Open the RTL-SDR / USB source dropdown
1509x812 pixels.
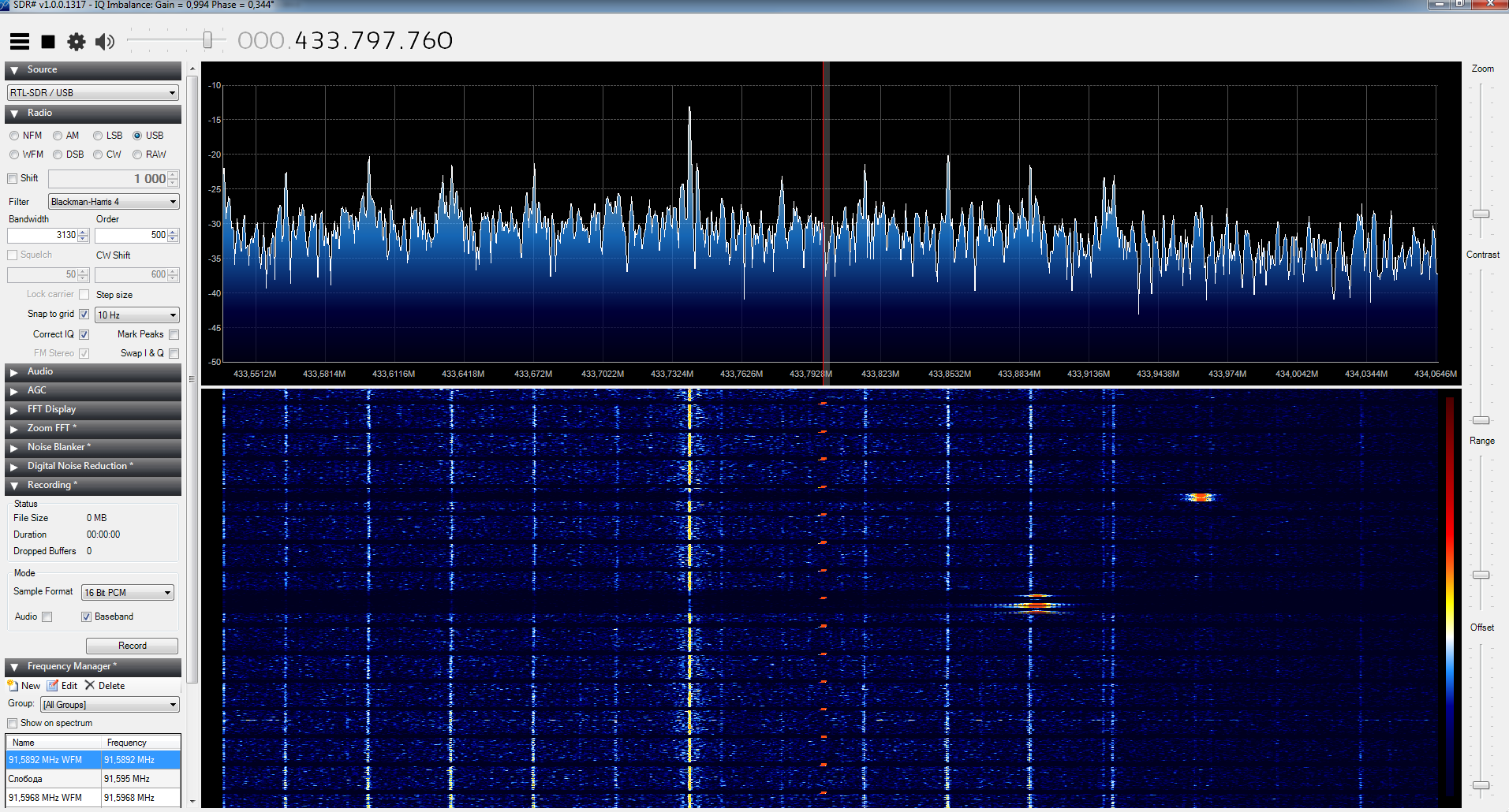tap(93, 93)
